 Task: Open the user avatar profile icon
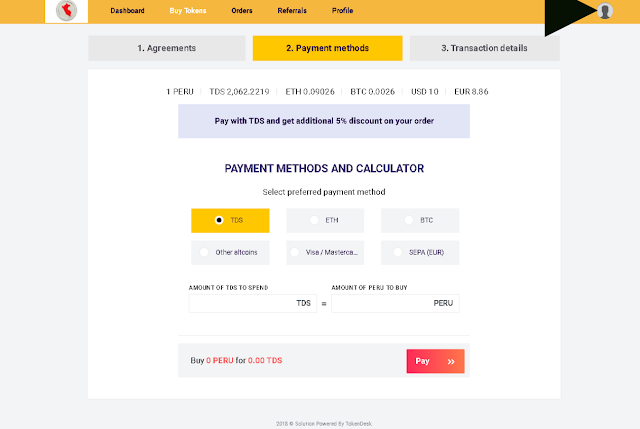[604, 11]
